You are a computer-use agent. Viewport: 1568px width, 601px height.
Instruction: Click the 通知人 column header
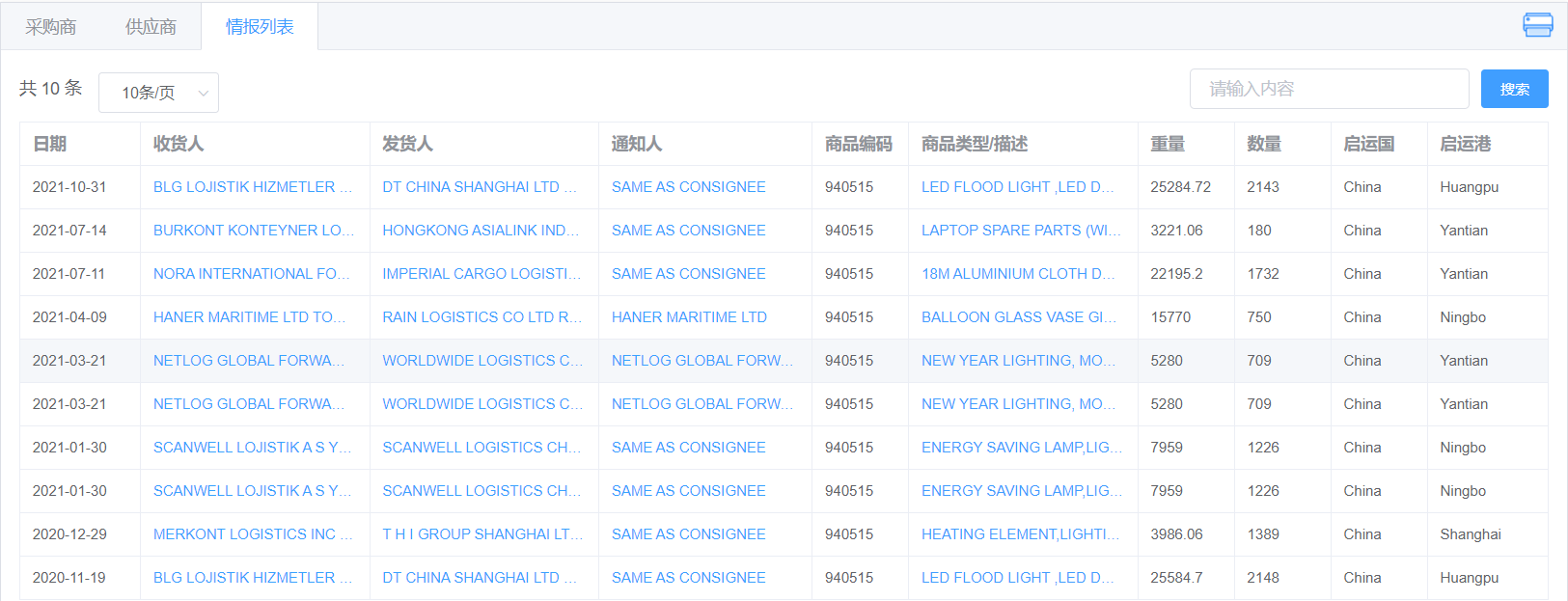pyautogui.click(x=637, y=144)
